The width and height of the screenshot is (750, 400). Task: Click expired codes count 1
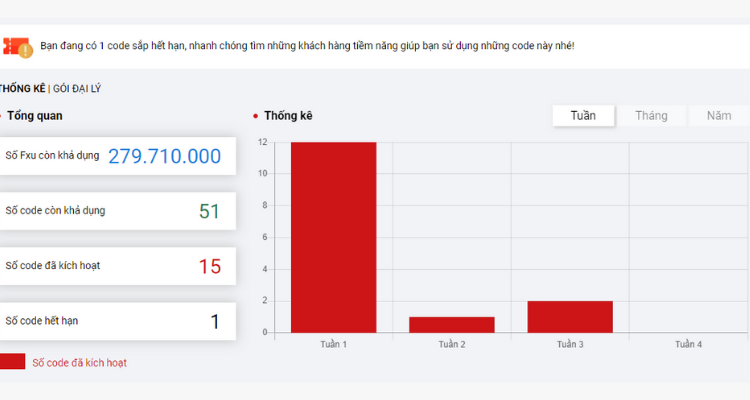pyautogui.click(x=215, y=322)
